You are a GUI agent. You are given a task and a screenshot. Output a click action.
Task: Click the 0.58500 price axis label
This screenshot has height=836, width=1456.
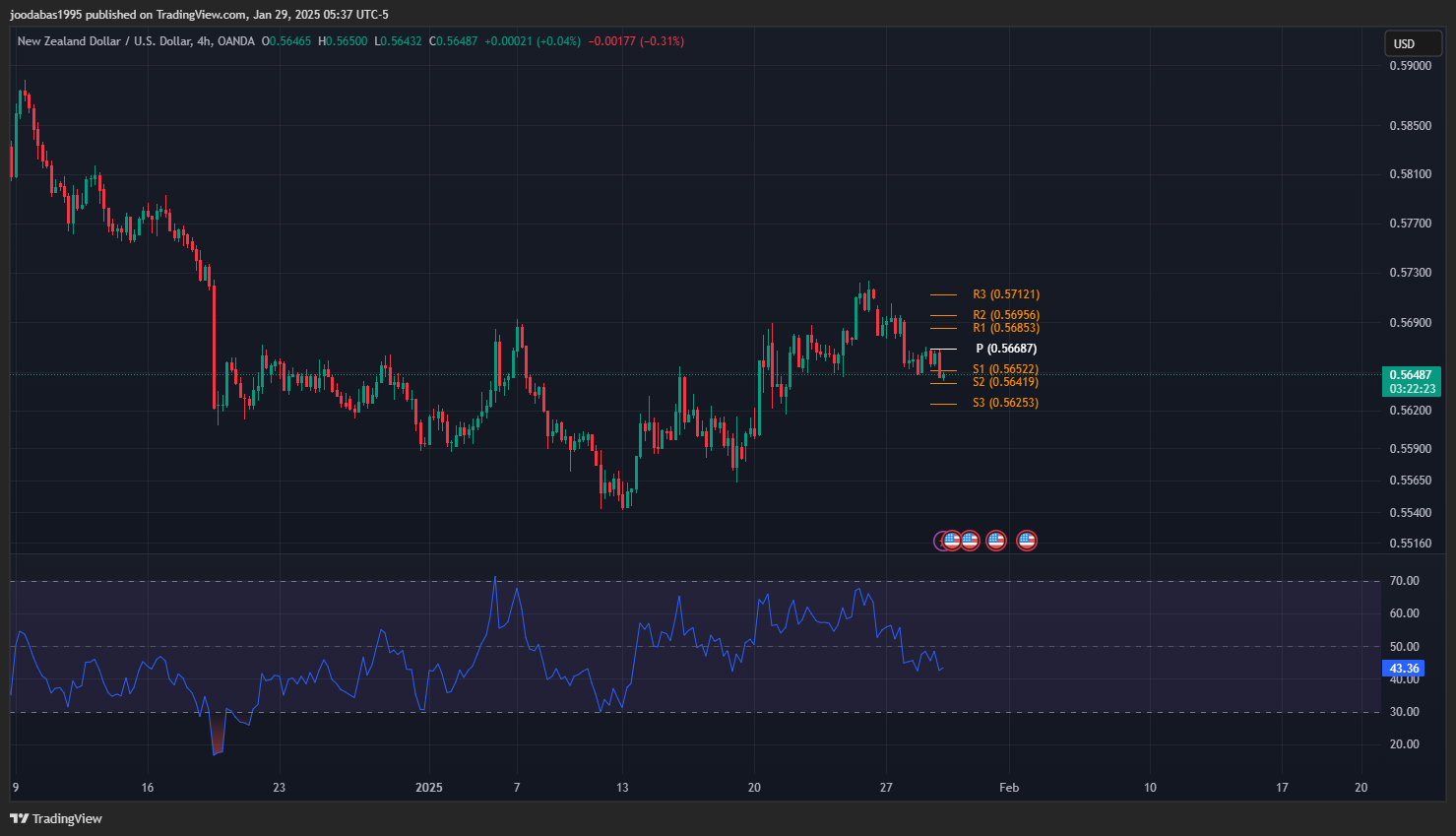coord(1411,126)
